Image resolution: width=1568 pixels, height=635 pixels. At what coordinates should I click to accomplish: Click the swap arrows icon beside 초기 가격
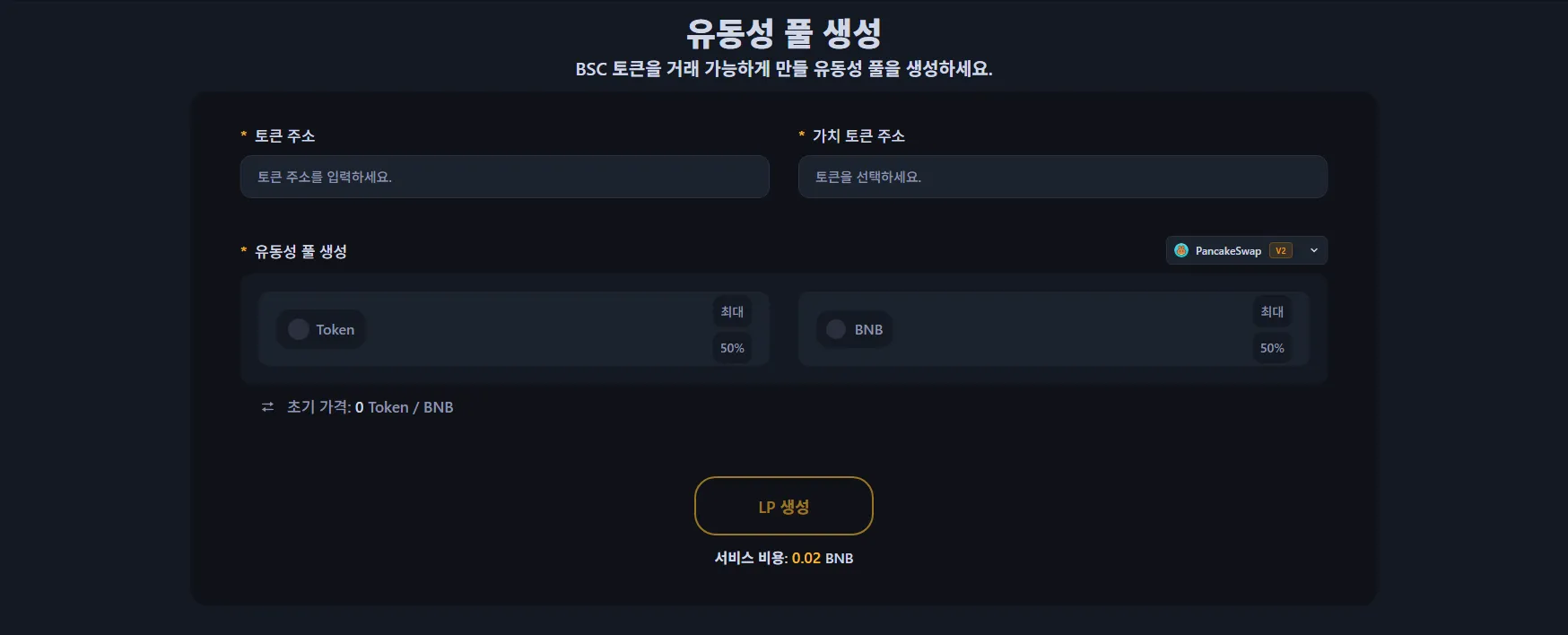266,407
